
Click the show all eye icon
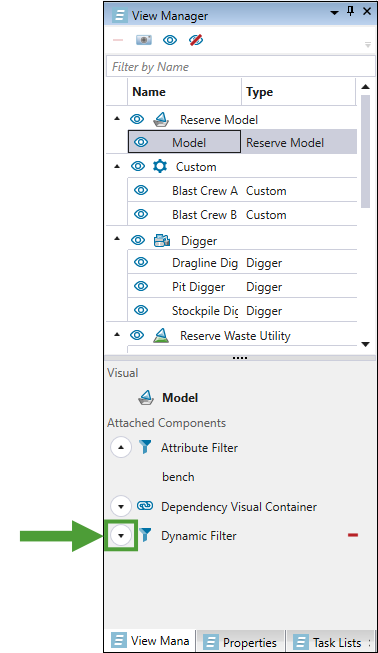170,40
